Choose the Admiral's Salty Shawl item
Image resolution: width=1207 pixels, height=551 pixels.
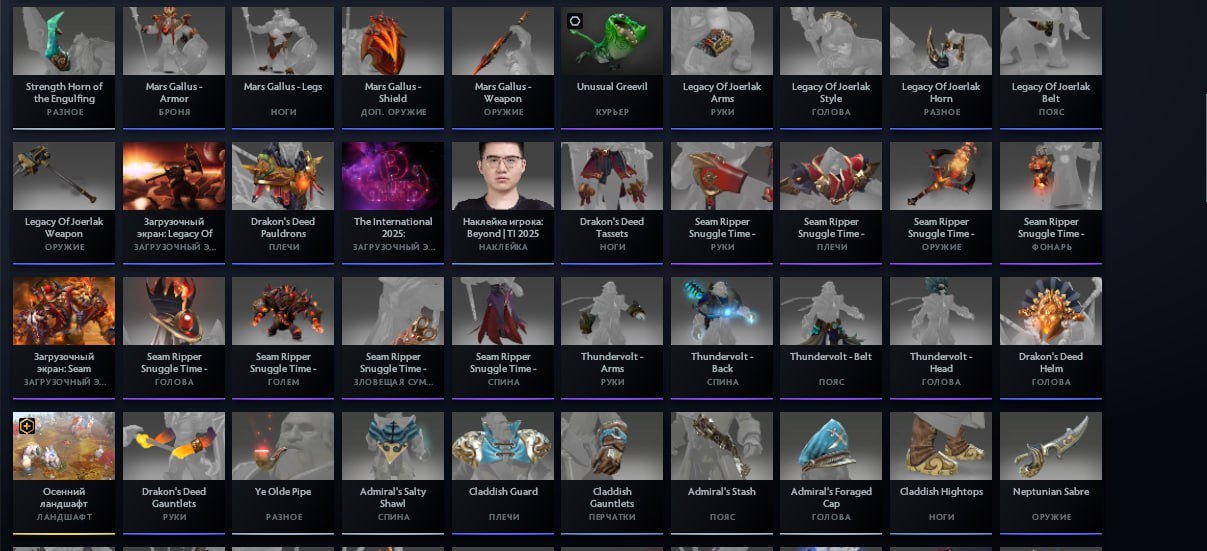(392, 472)
